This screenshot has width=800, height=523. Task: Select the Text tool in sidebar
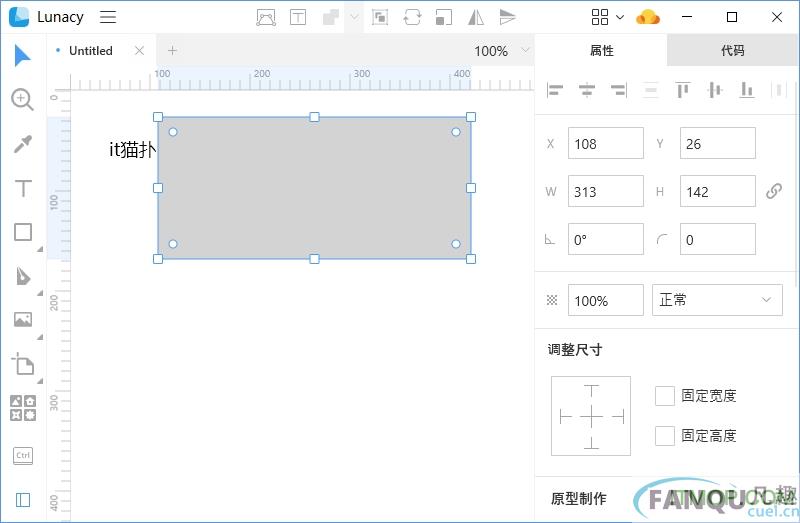click(x=23, y=188)
